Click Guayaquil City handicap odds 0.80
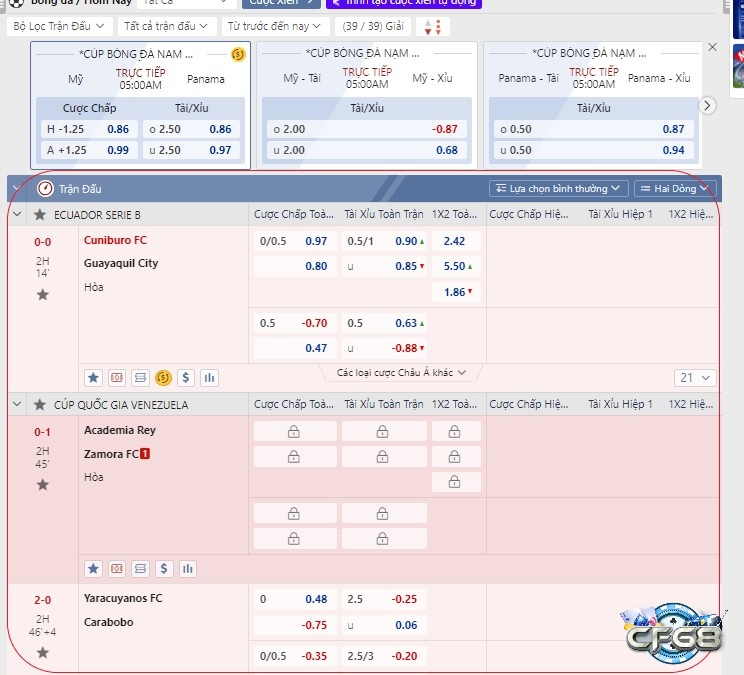This screenshot has width=744, height=675. click(x=316, y=266)
